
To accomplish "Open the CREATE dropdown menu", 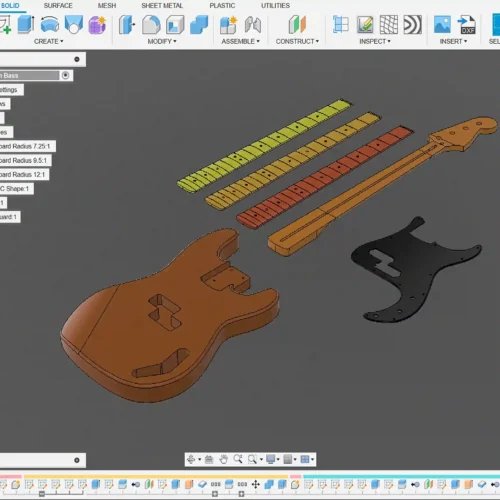I will click(x=49, y=41).
